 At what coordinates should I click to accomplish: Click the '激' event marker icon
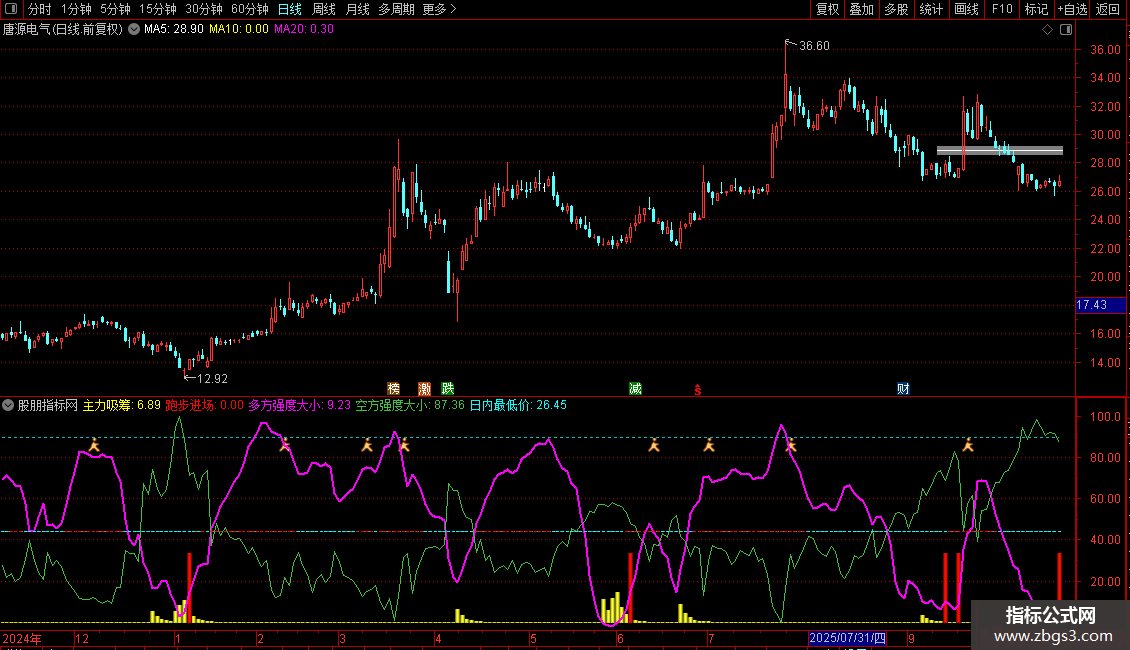click(x=424, y=388)
